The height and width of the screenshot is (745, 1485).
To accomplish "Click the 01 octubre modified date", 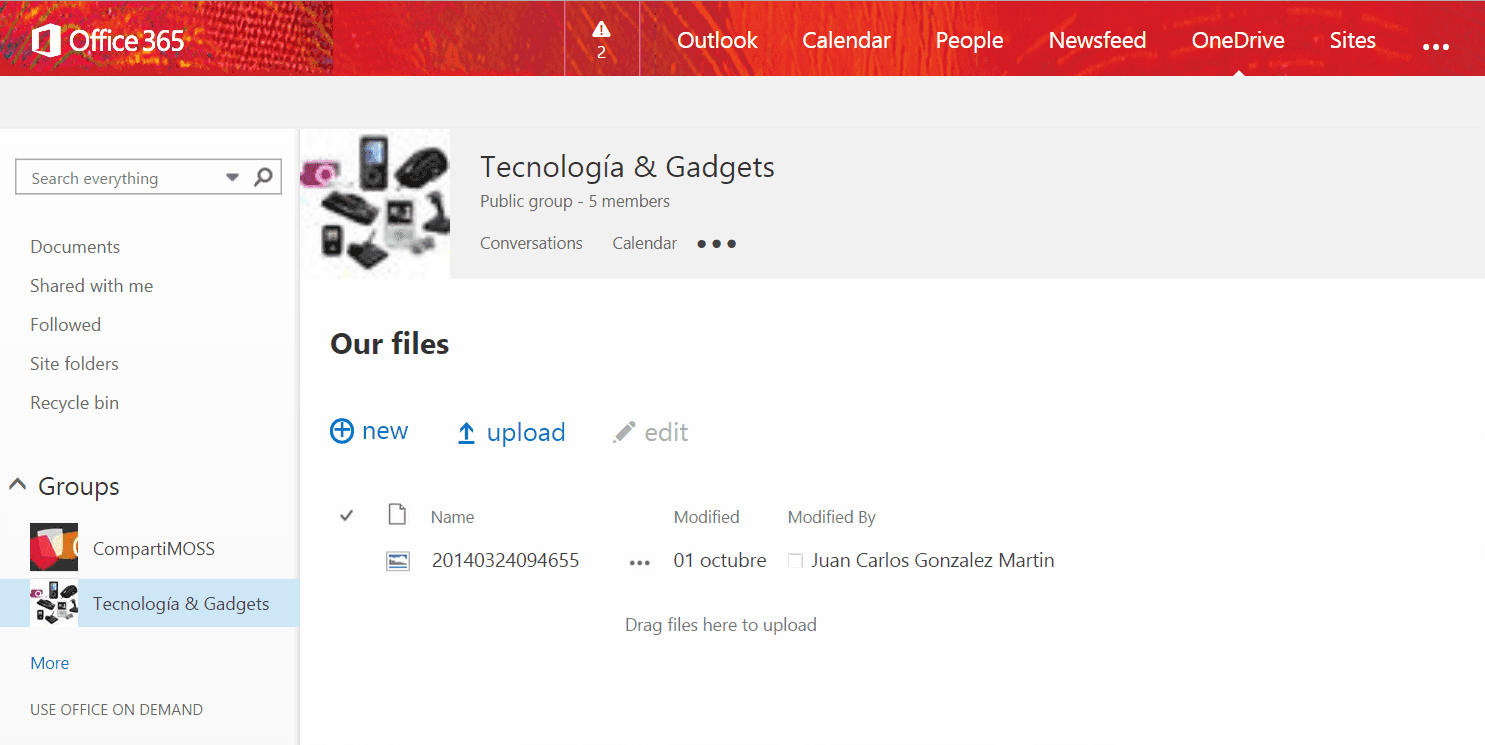I will click(x=720, y=560).
